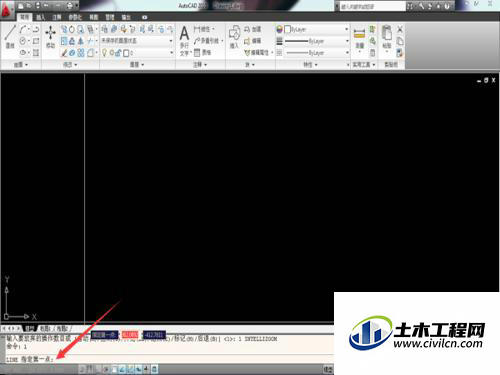Click the Match Properties icon in Clipboard panel
The image size is (500, 375).
click(x=400, y=53)
